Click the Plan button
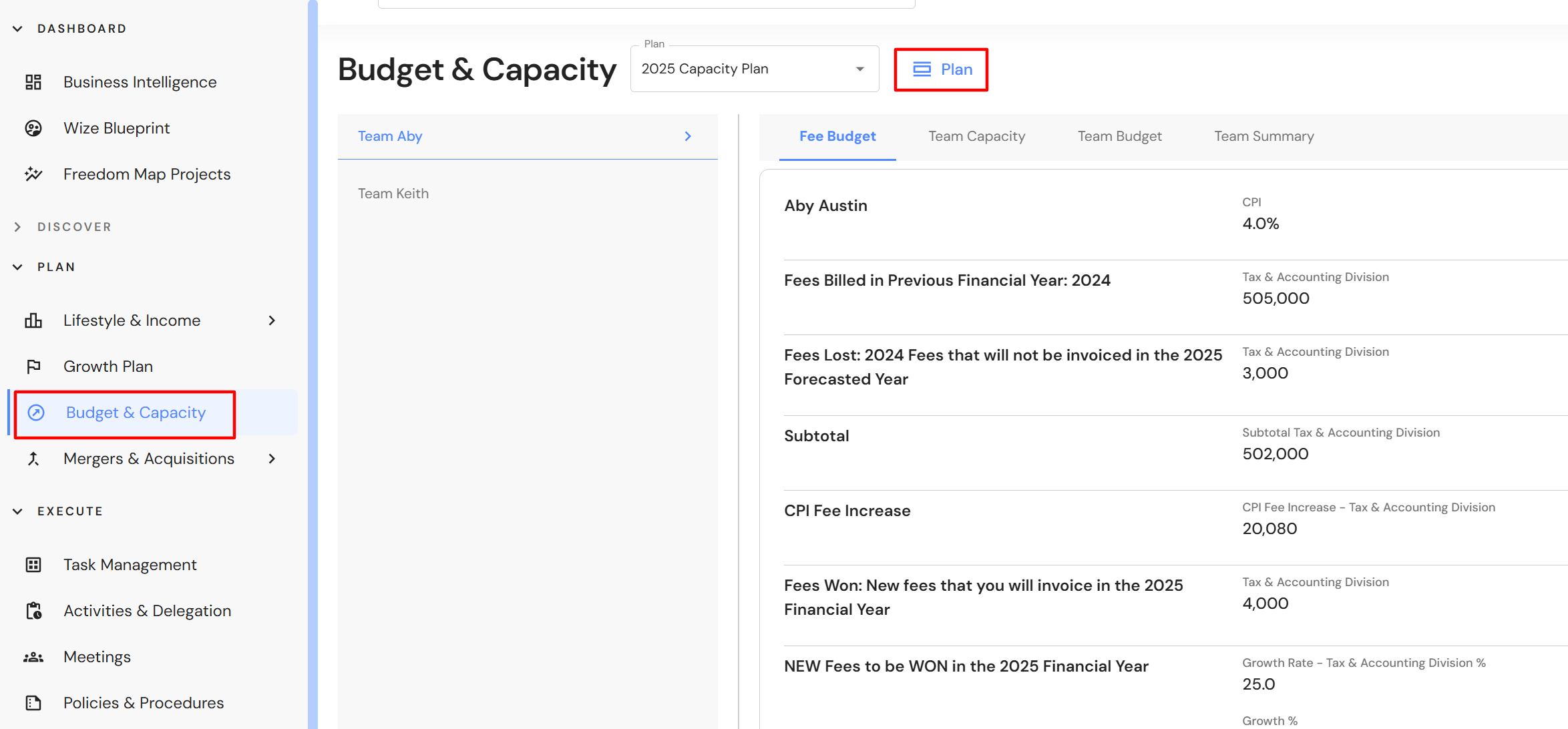The height and width of the screenshot is (729, 1568). (x=941, y=69)
